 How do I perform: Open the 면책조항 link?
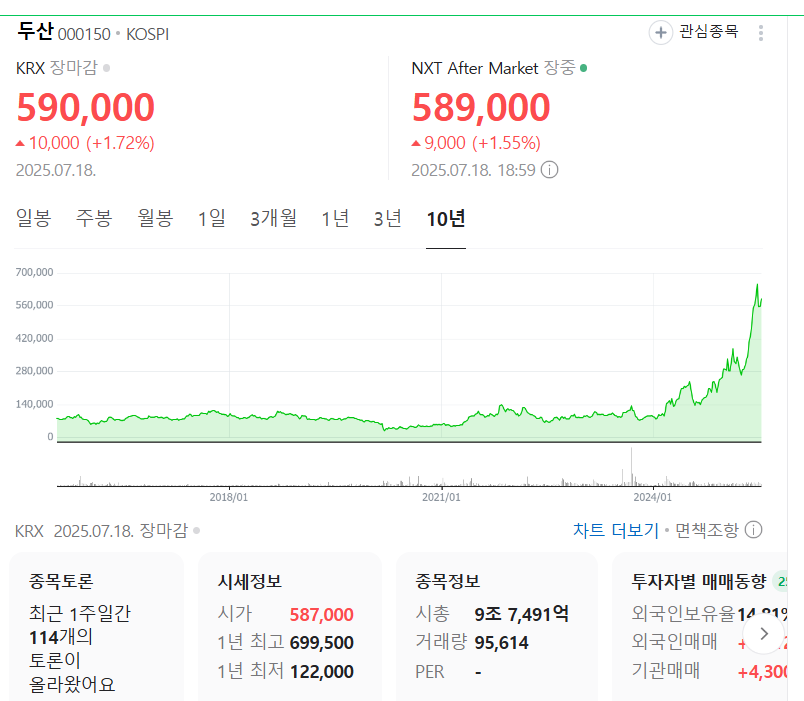[x=707, y=530]
